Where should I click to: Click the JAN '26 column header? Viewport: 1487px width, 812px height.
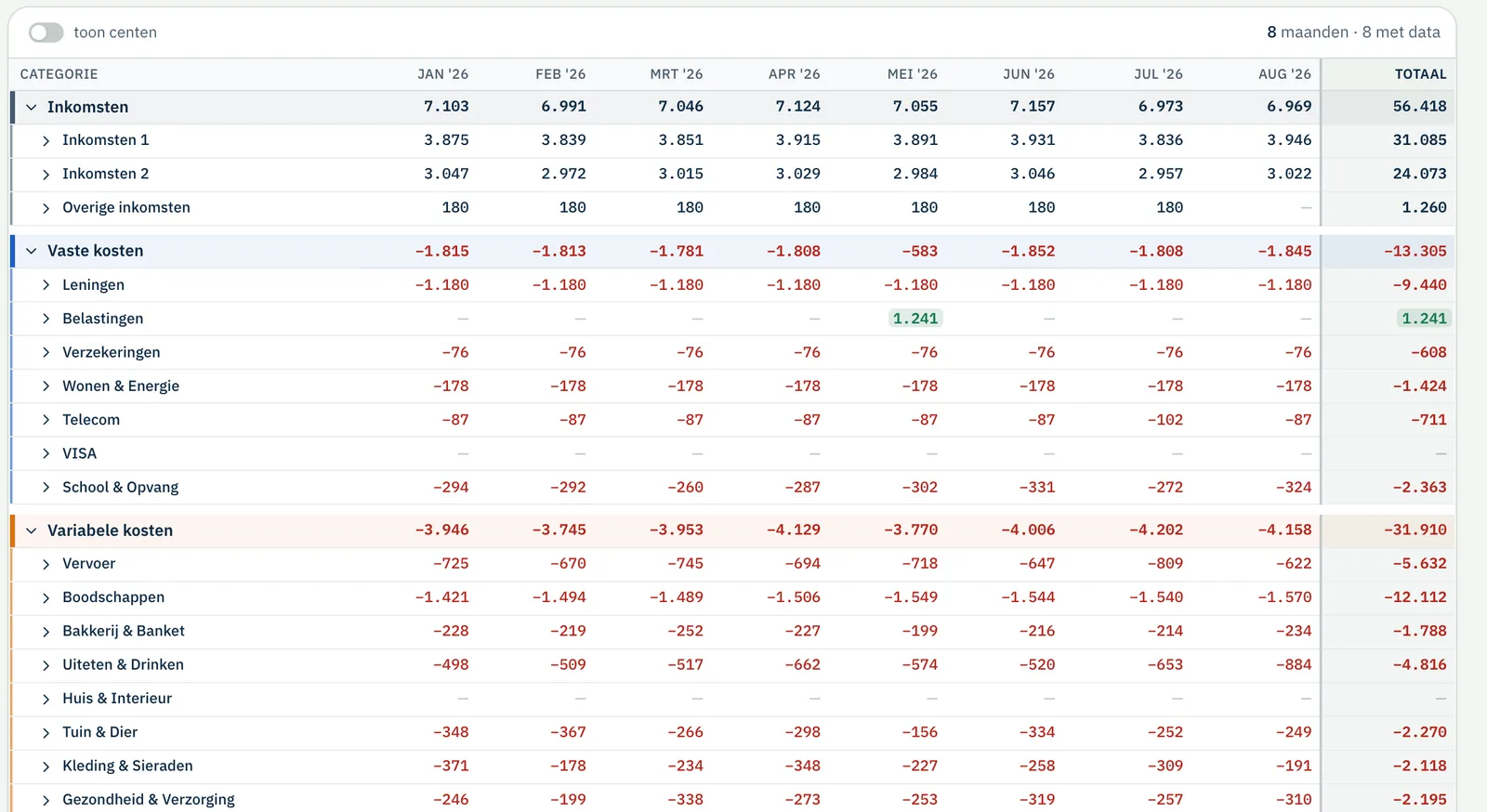point(442,74)
